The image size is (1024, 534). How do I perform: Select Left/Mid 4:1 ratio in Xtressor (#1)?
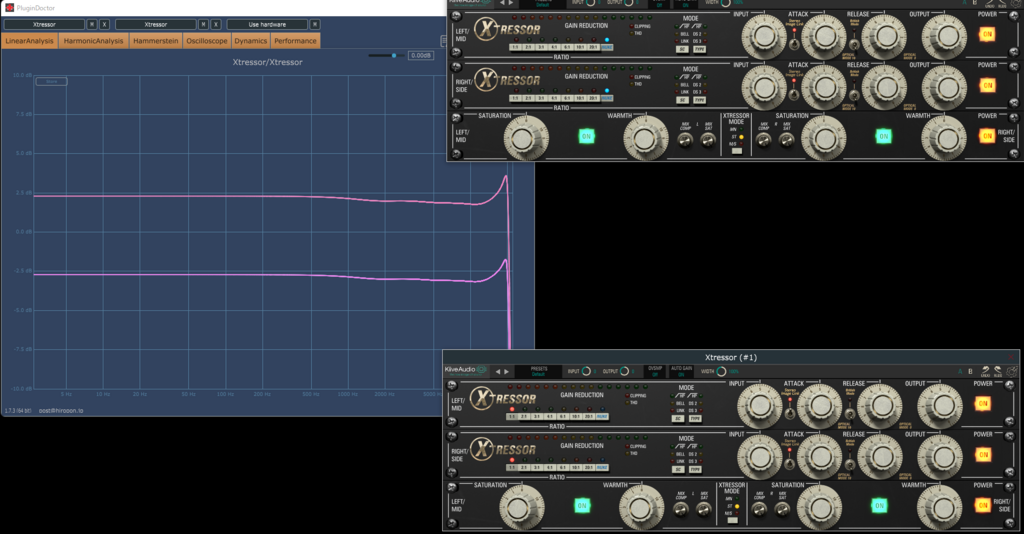(549, 416)
